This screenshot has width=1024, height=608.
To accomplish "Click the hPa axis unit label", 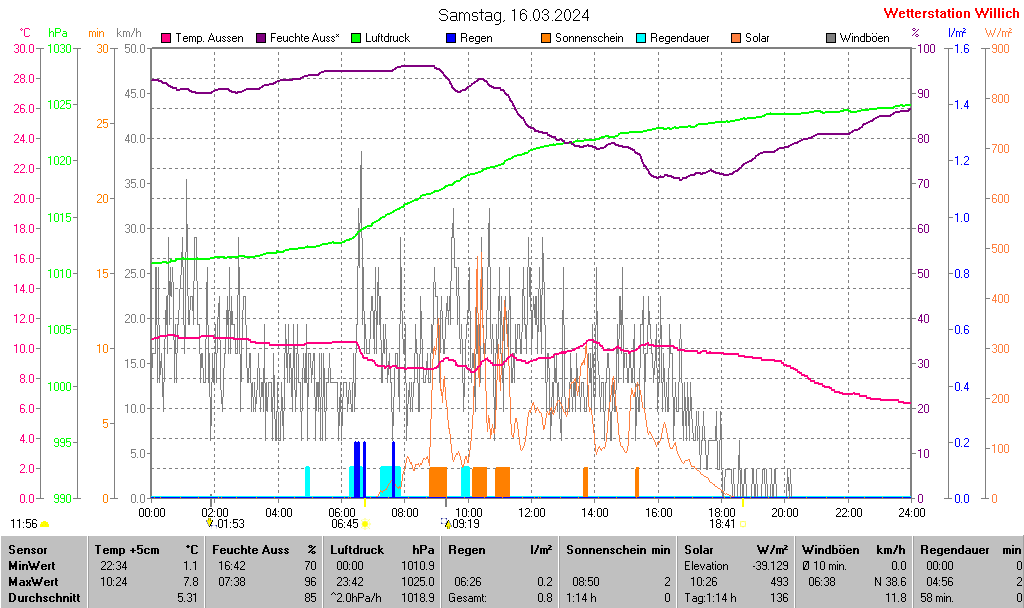I will tap(58, 33).
